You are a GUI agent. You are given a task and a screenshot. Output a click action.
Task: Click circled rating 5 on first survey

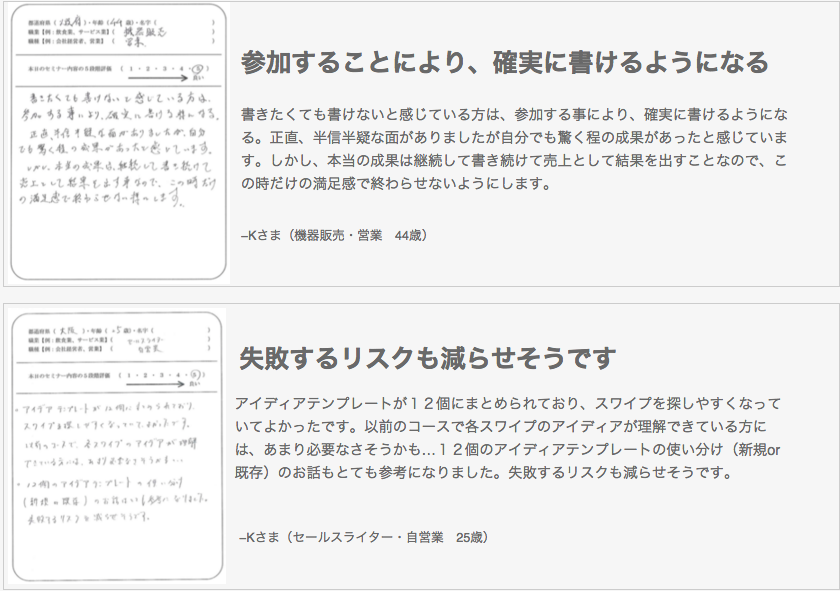pos(198,69)
